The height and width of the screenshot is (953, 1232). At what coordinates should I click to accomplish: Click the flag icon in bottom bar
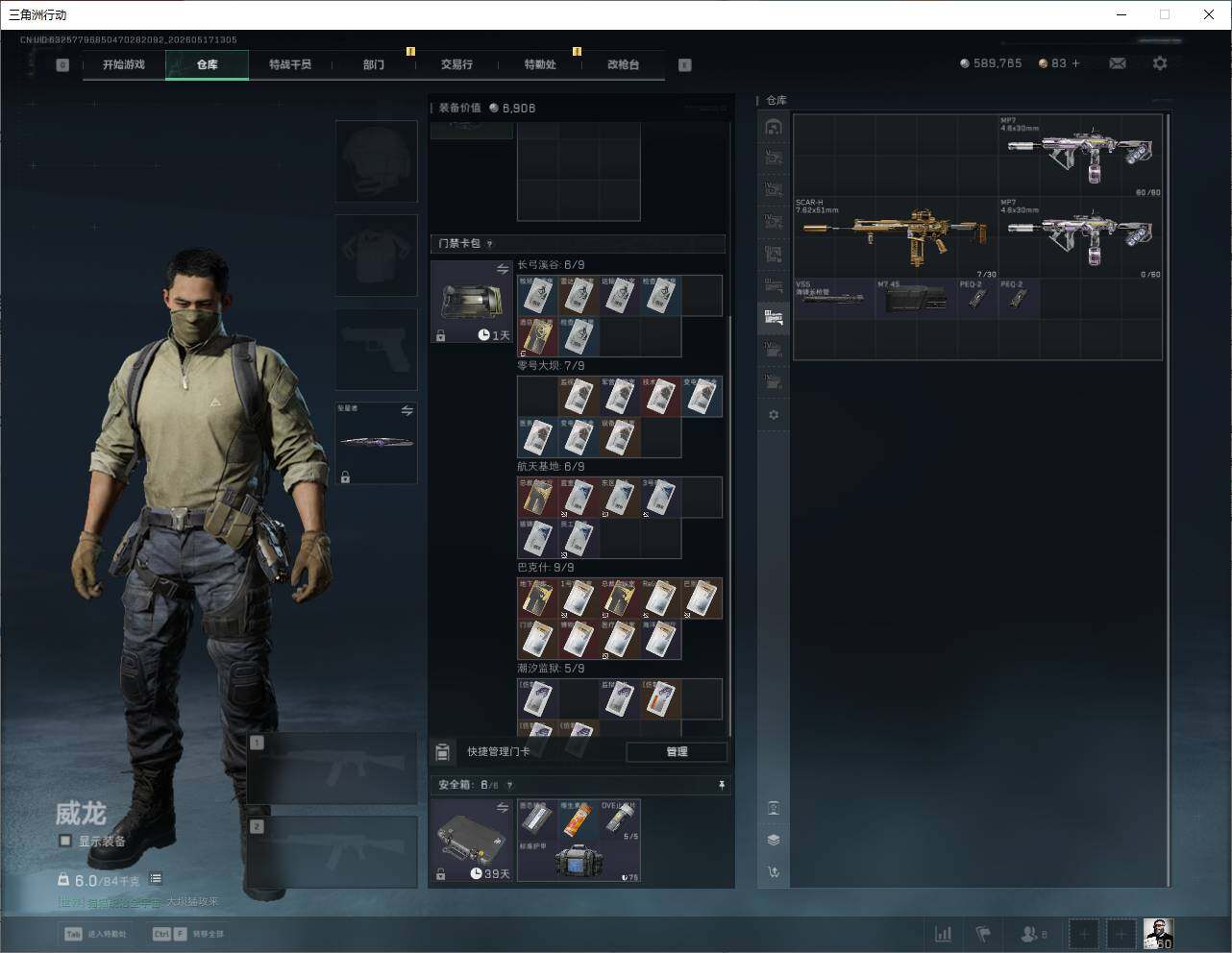(x=983, y=934)
